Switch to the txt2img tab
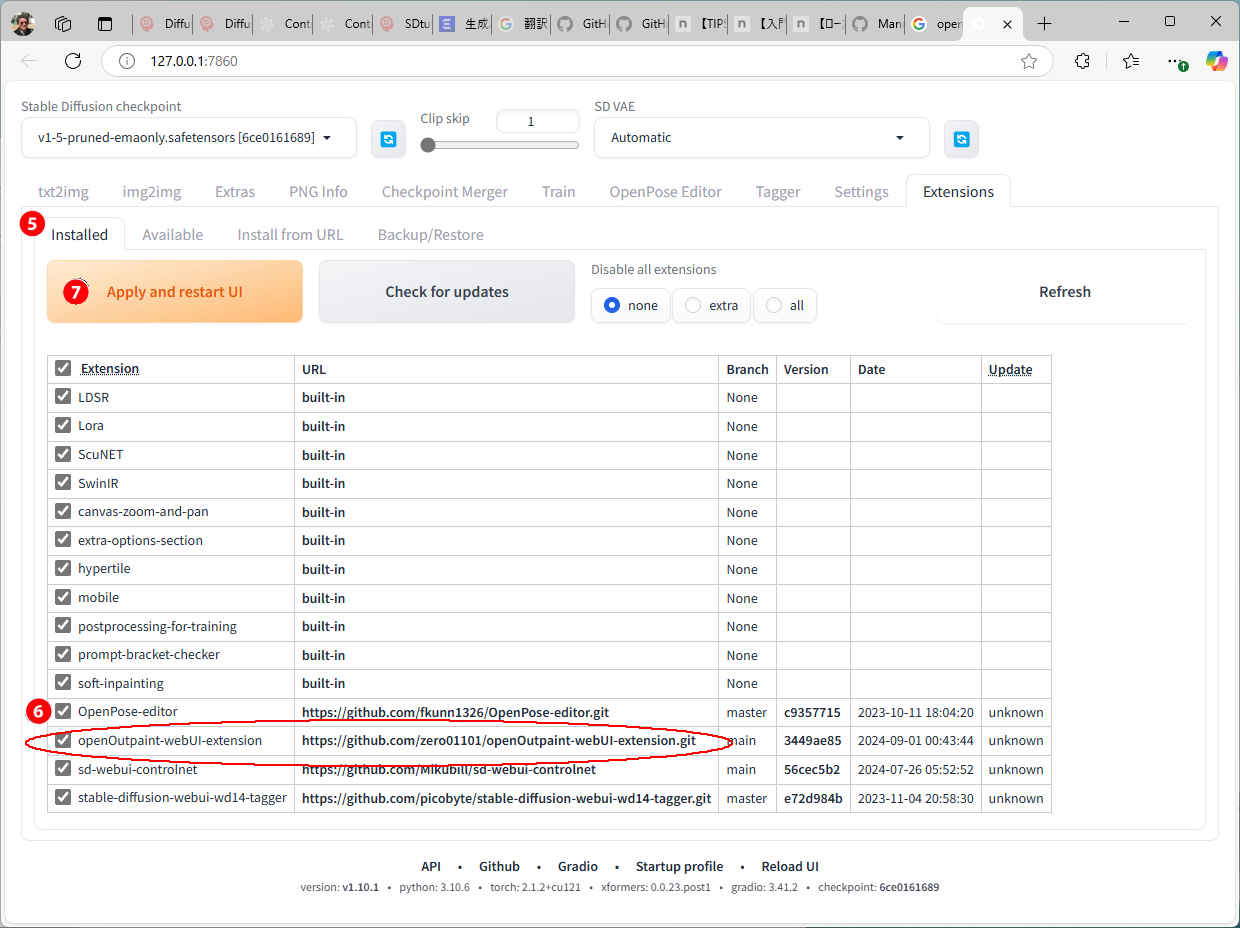The image size is (1240, 928). (x=63, y=191)
